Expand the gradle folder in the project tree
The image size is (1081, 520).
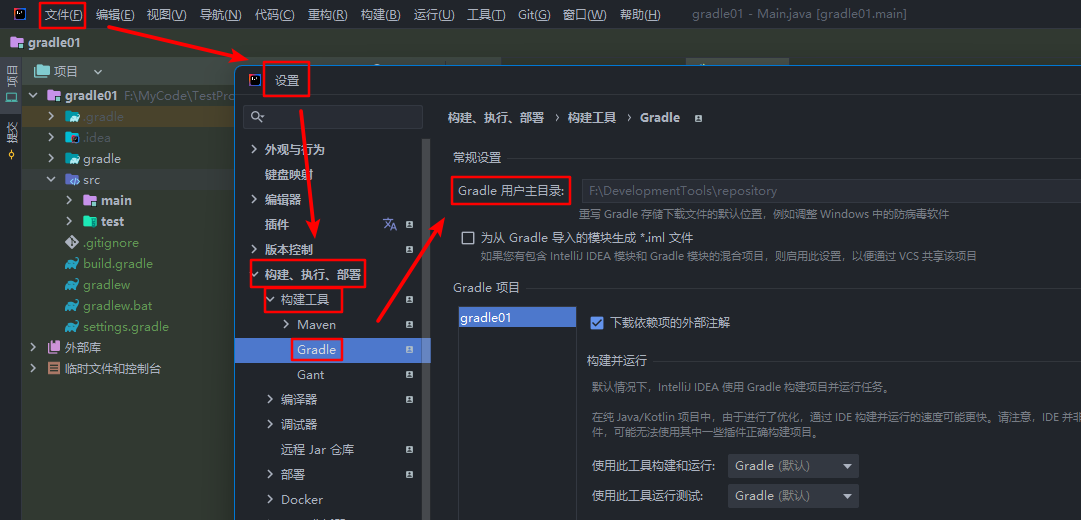click(51, 159)
